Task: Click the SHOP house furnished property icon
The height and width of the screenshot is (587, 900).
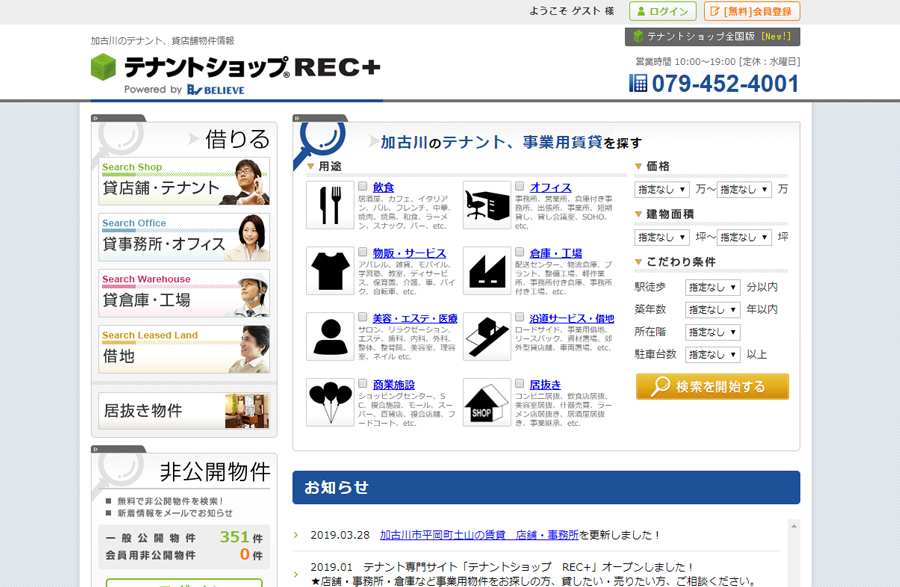Action: 487,402
